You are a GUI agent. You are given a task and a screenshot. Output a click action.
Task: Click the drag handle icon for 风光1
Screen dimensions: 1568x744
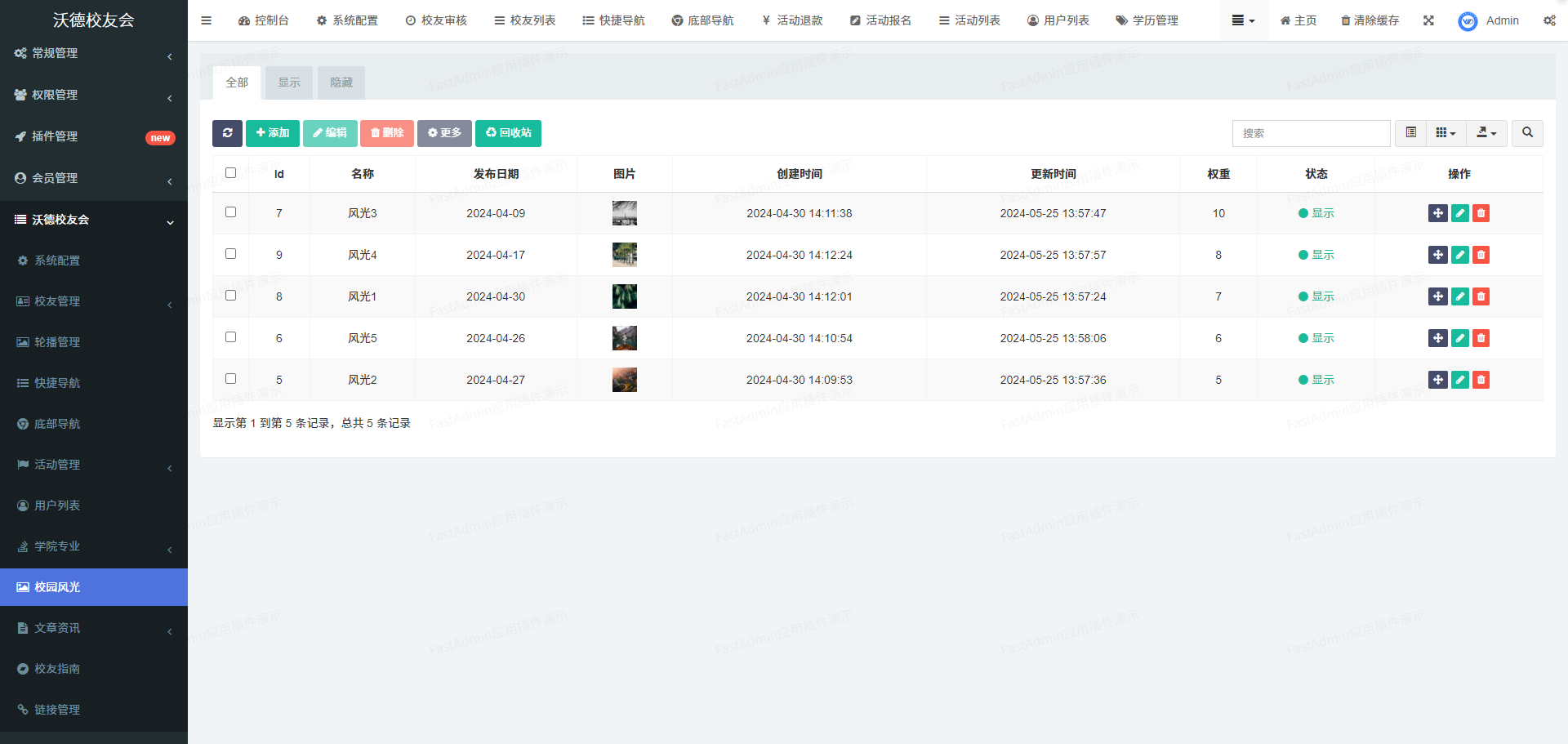[1438, 296]
